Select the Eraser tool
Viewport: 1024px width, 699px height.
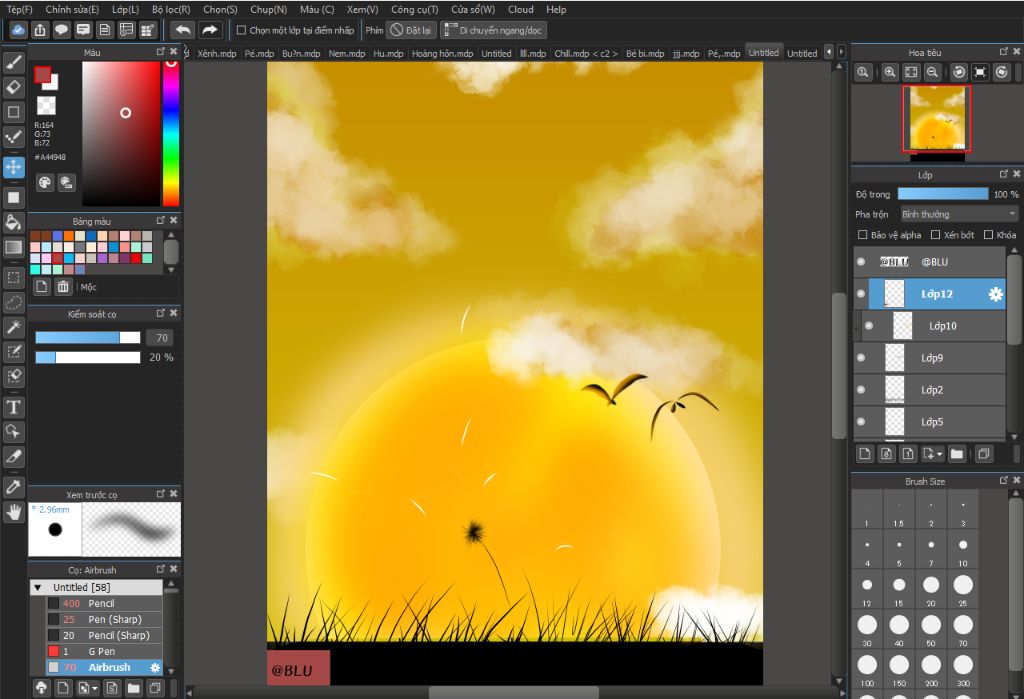click(x=14, y=87)
